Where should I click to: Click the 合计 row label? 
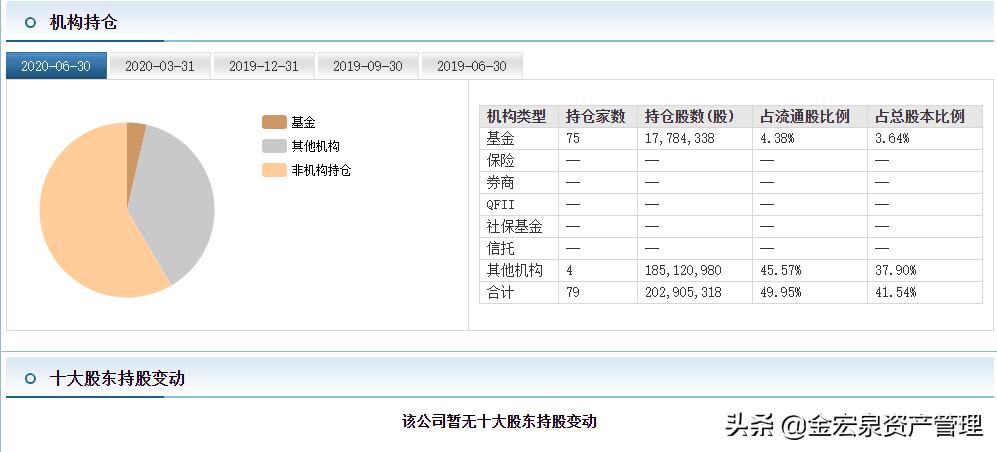click(x=500, y=292)
